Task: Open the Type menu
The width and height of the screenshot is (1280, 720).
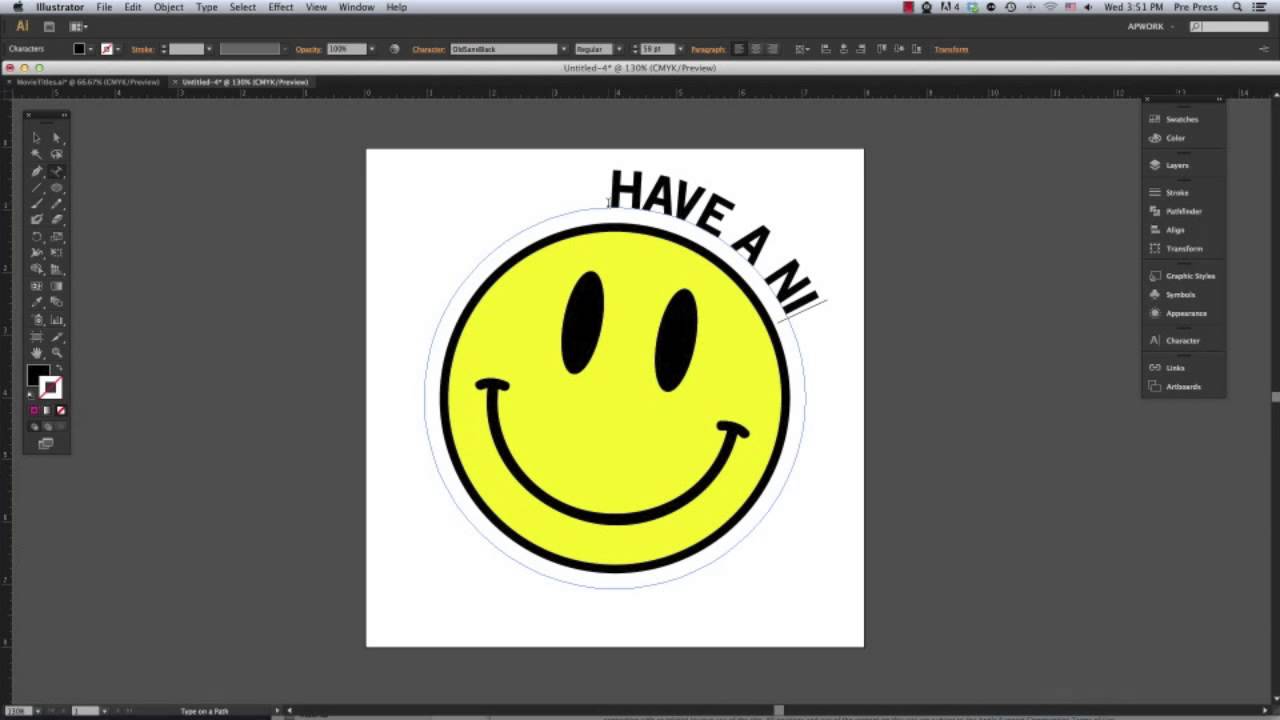Action: tap(207, 7)
